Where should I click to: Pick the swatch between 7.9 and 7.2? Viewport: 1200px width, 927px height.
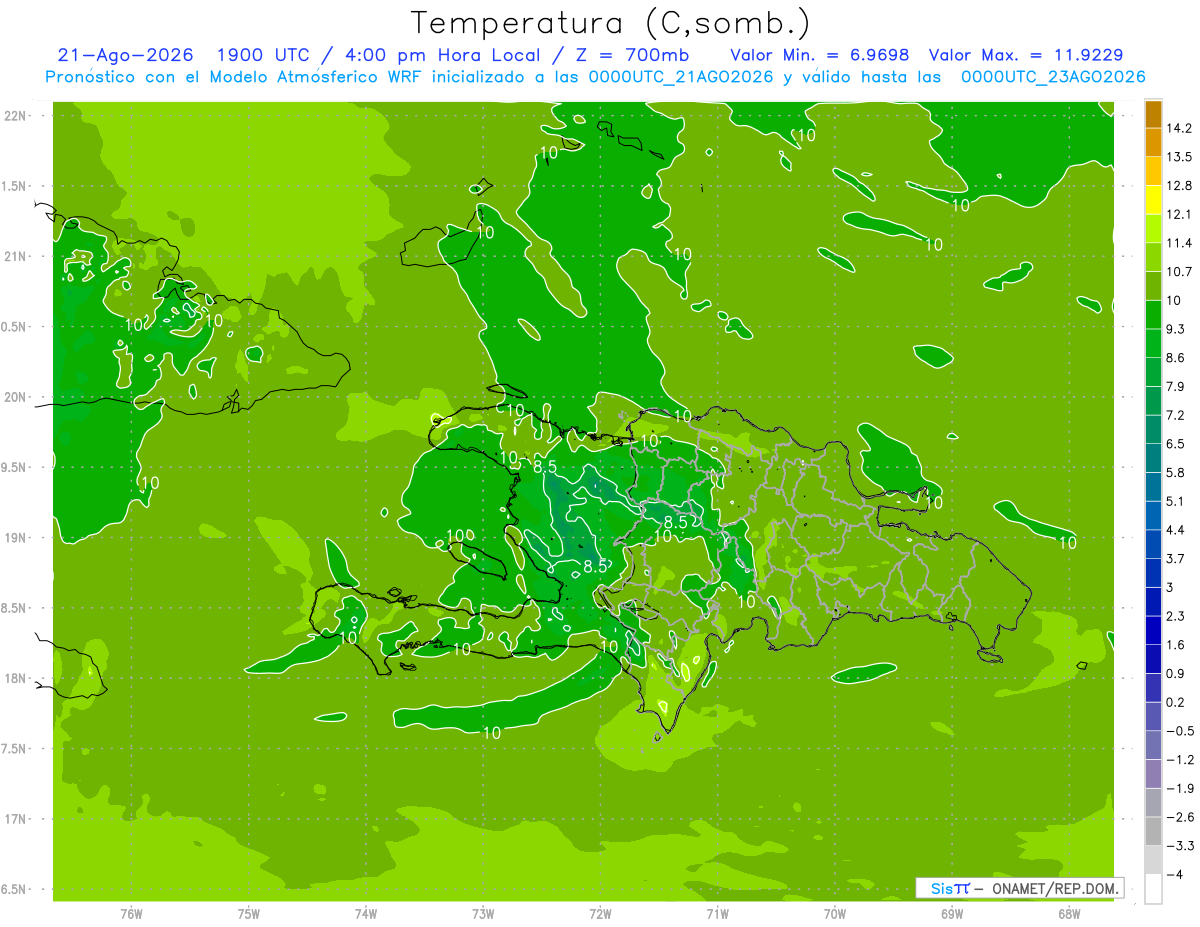click(x=1153, y=401)
